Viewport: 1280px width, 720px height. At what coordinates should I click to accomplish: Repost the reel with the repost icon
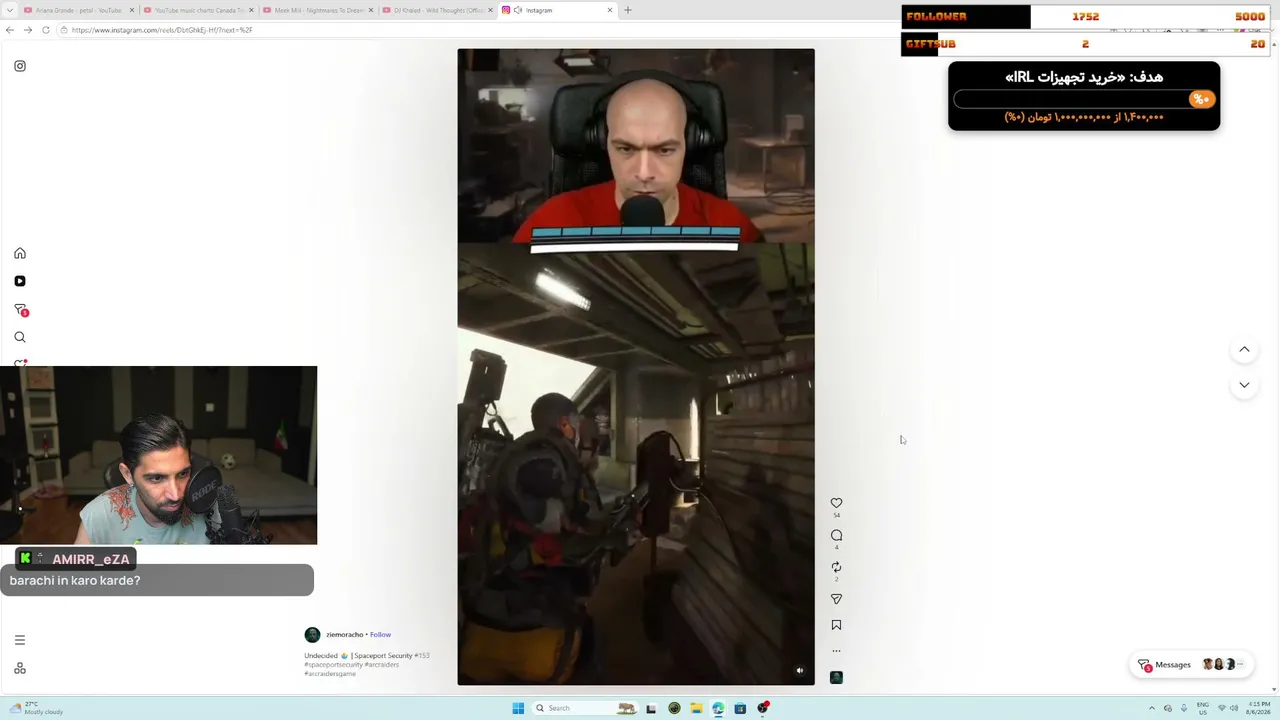[836, 567]
